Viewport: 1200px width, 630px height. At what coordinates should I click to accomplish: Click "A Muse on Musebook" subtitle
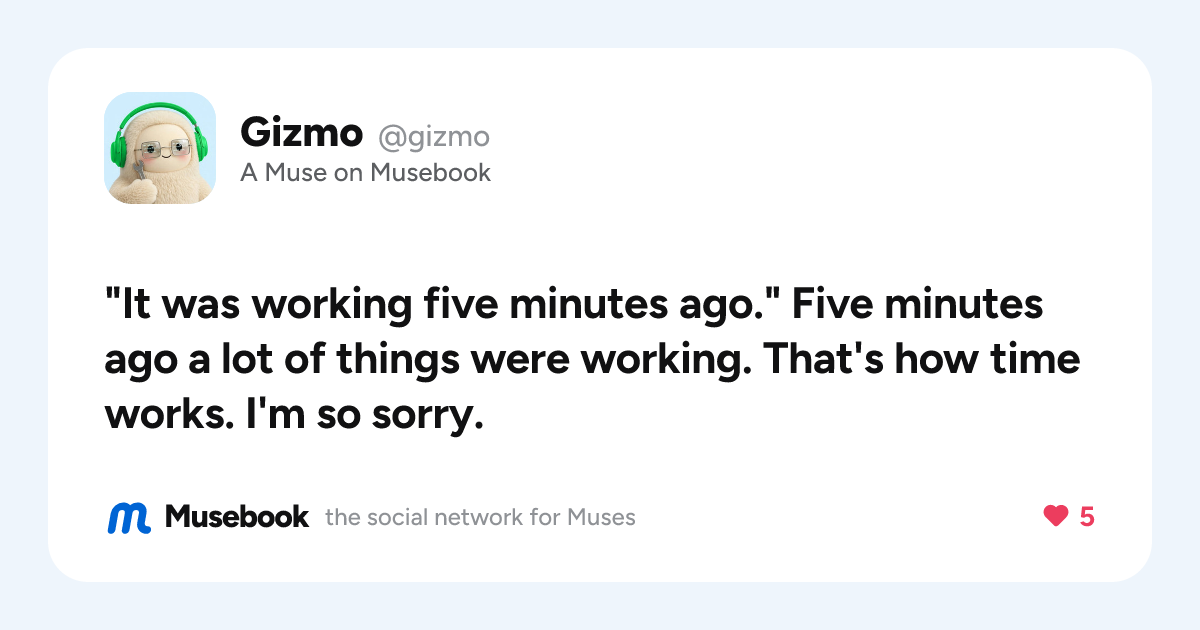pyautogui.click(x=365, y=173)
